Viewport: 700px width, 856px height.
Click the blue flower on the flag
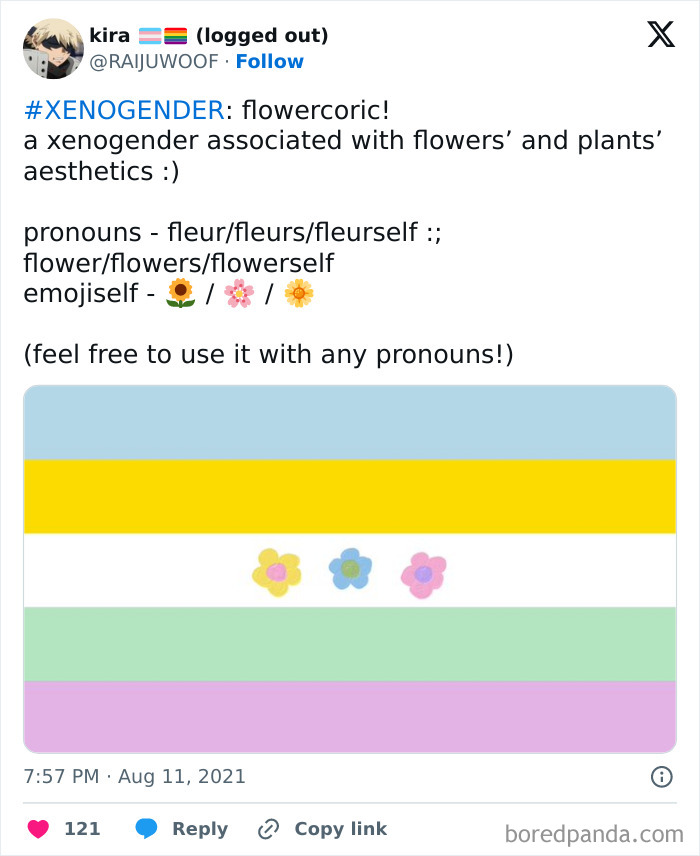tap(350, 568)
